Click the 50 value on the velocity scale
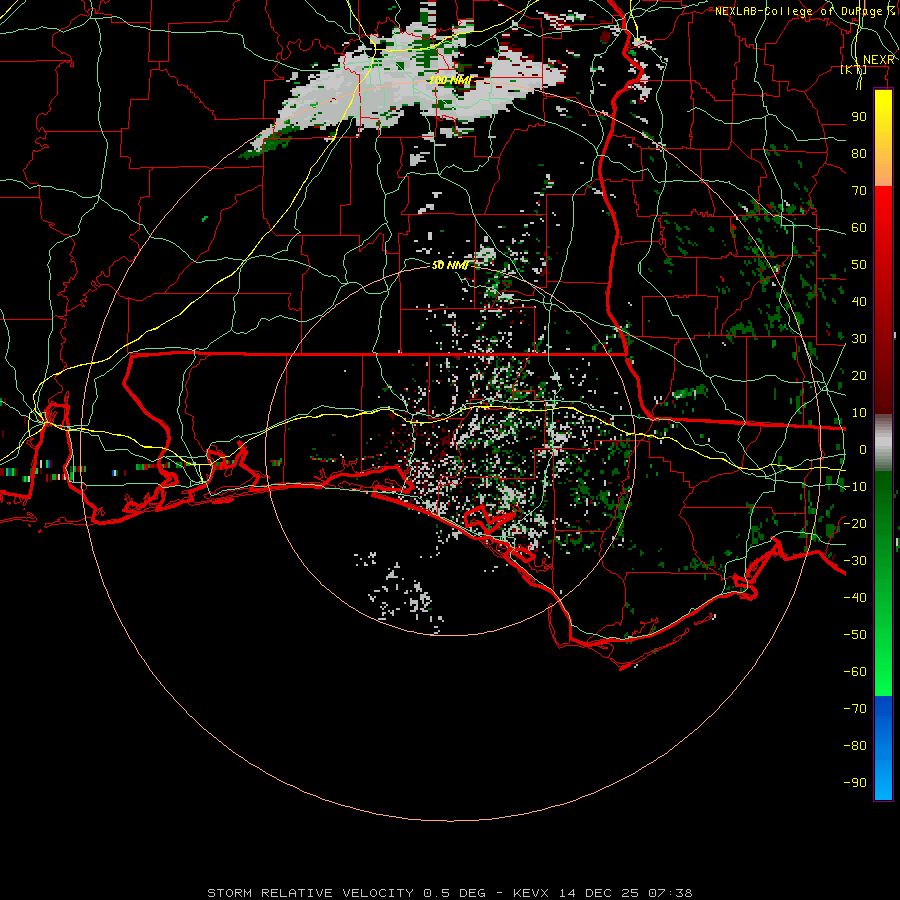The width and height of the screenshot is (900, 900). (859, 265)
